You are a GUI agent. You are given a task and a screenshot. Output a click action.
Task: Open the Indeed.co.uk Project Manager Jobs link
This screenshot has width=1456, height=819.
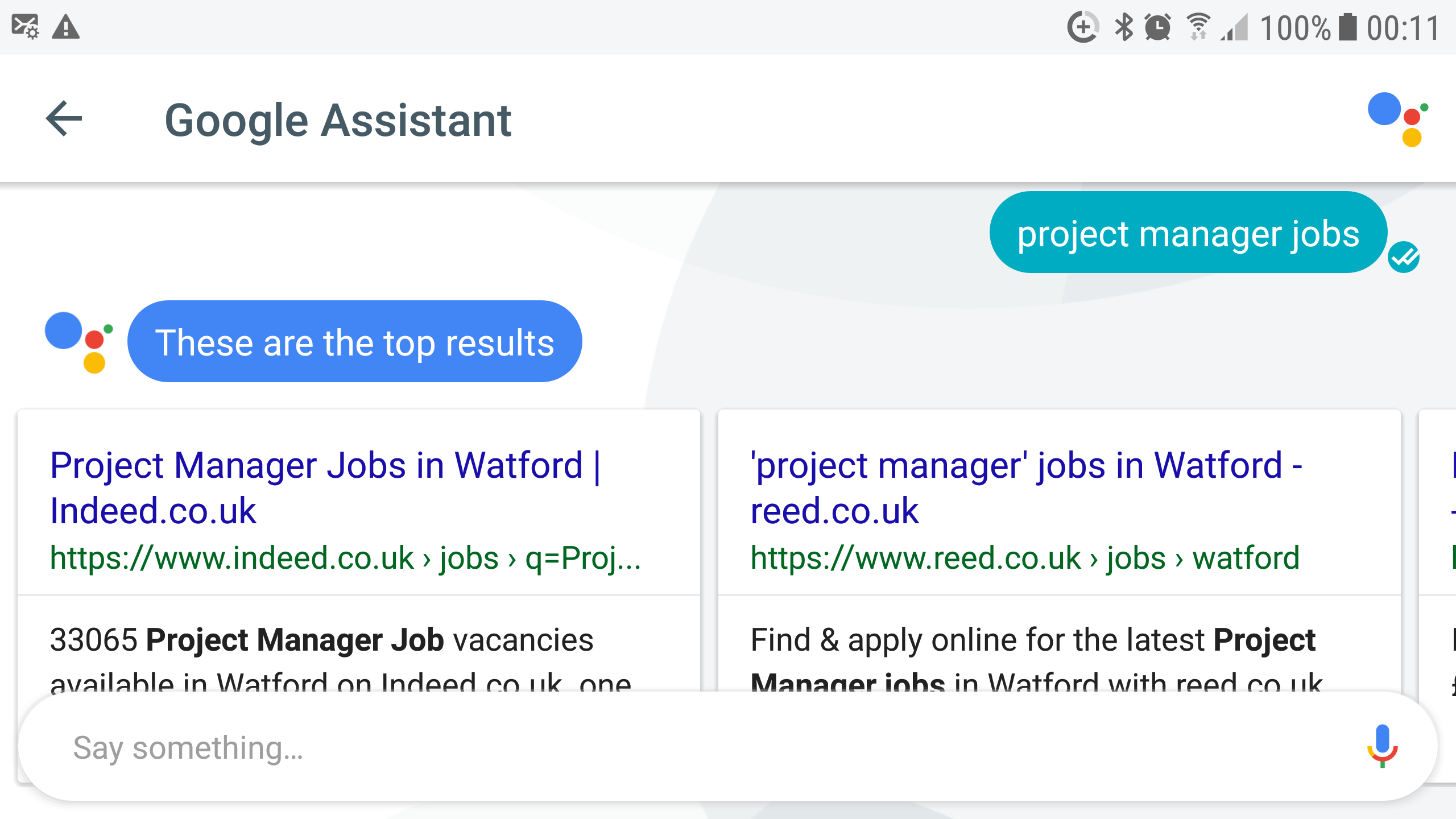tap(325, 487)
